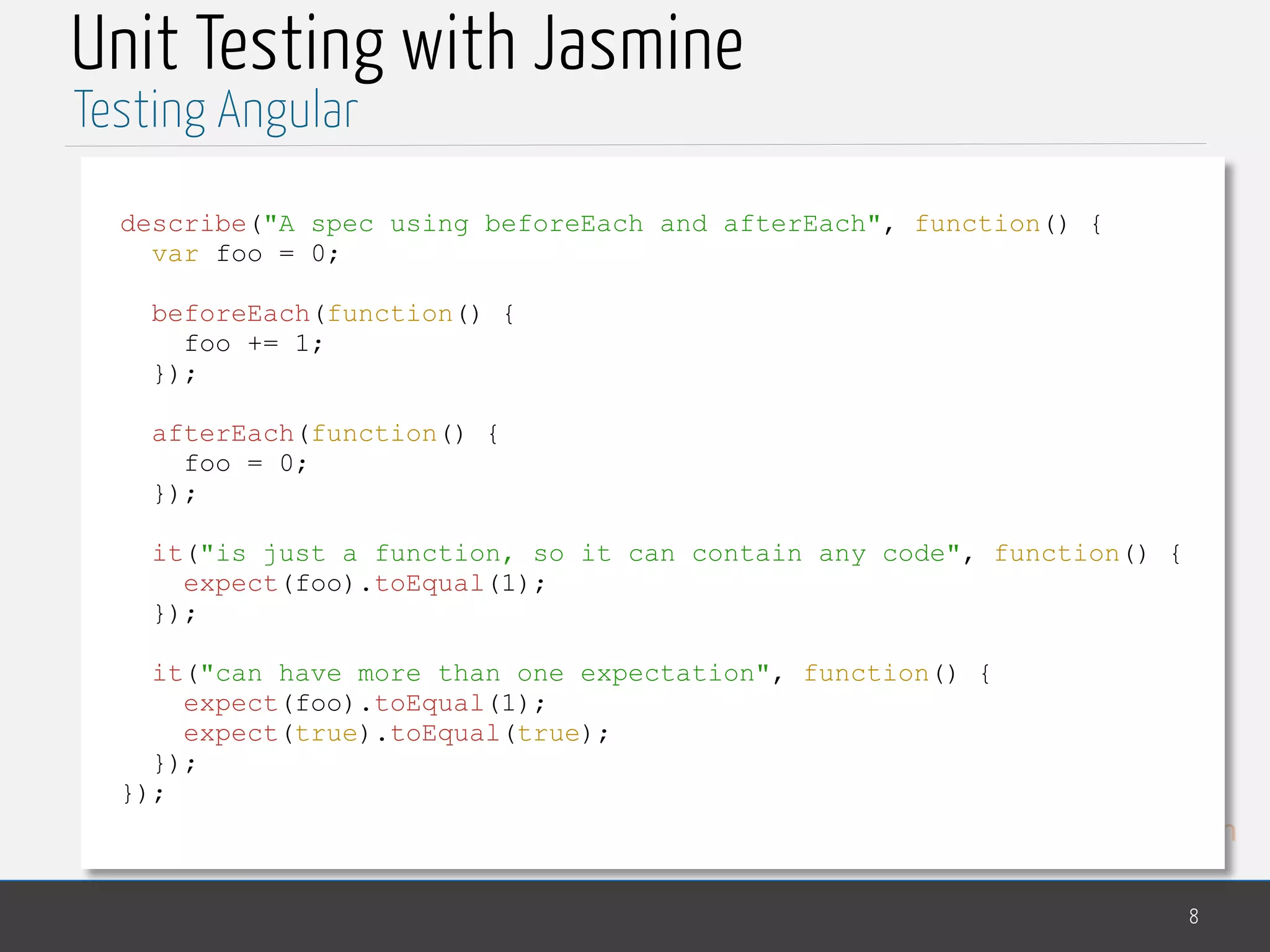The height and width of the screenshot is (952, 1270).
Task: Click the 'var' keyword before foo
Action: point(175,254)
